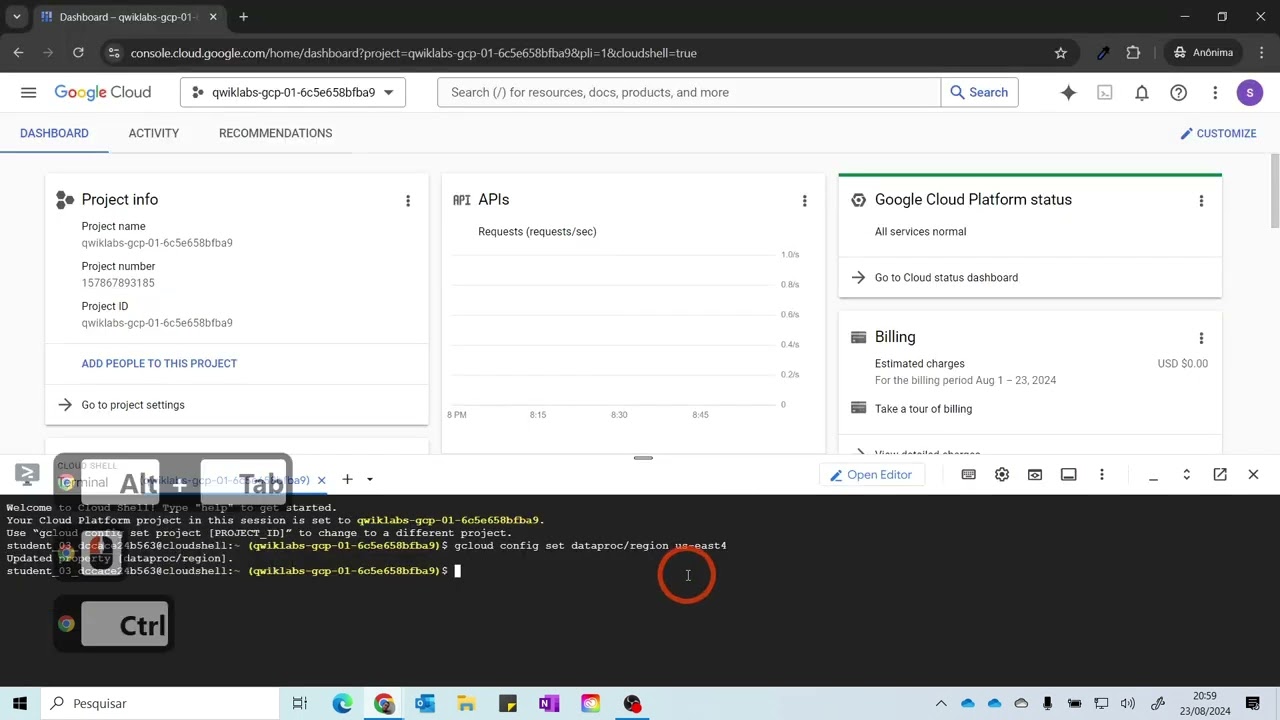Add a new Cloud Shell terminal tab
This screenshot has width=1280, height=720.
347,479
